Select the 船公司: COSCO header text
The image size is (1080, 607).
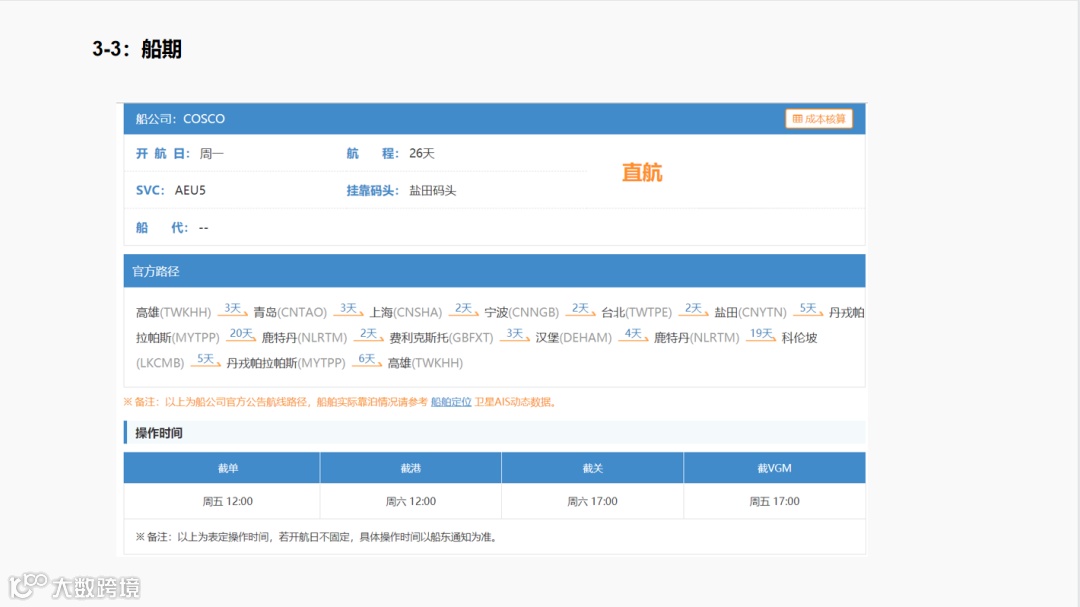[x=180, y=119]
